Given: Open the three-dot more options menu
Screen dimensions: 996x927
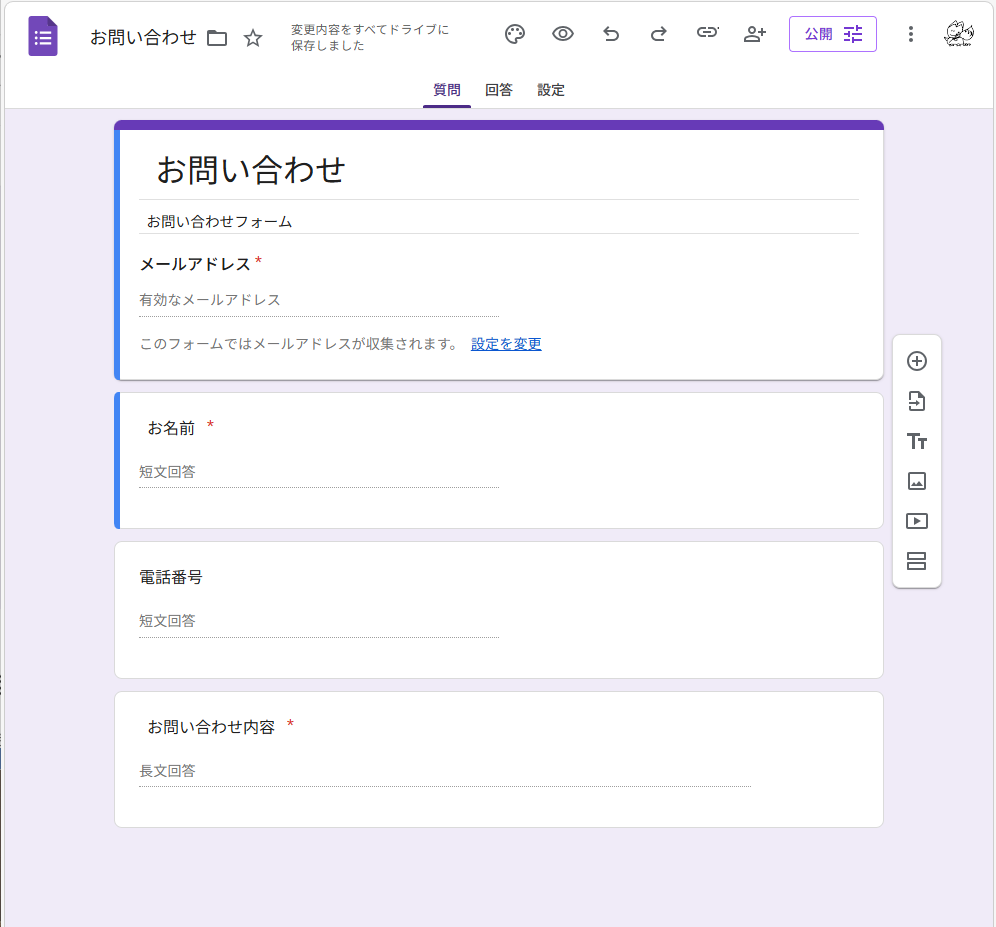Looking at the screenshot, I should click(910, 33).
